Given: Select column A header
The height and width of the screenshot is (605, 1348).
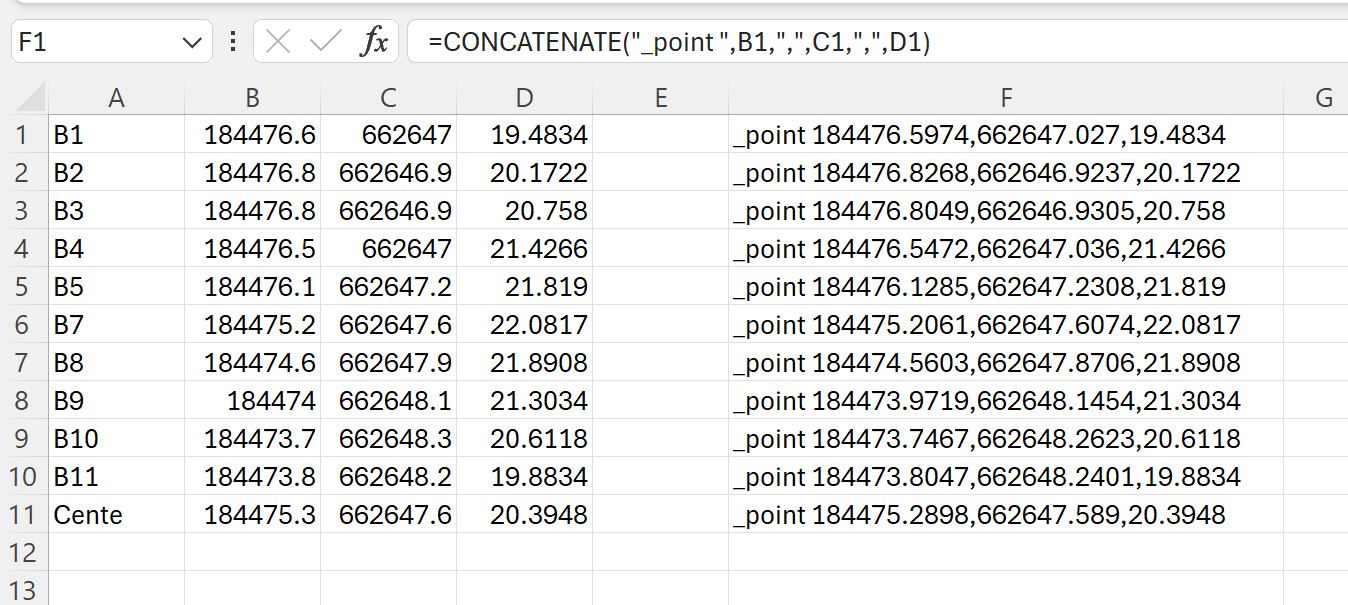Looking at the screenshot, I should click(x=116, y=97).
